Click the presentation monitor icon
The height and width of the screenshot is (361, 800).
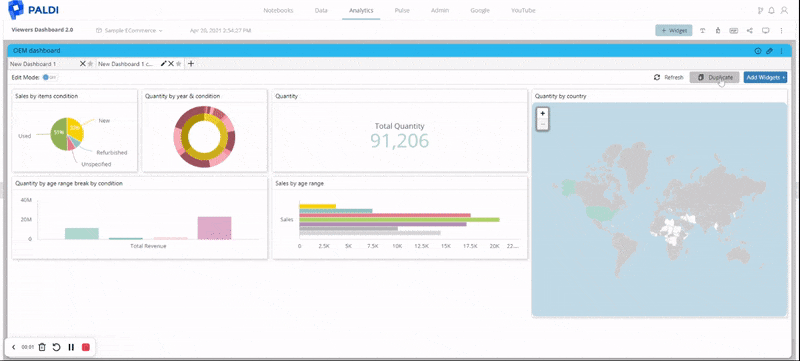[765, 31]
